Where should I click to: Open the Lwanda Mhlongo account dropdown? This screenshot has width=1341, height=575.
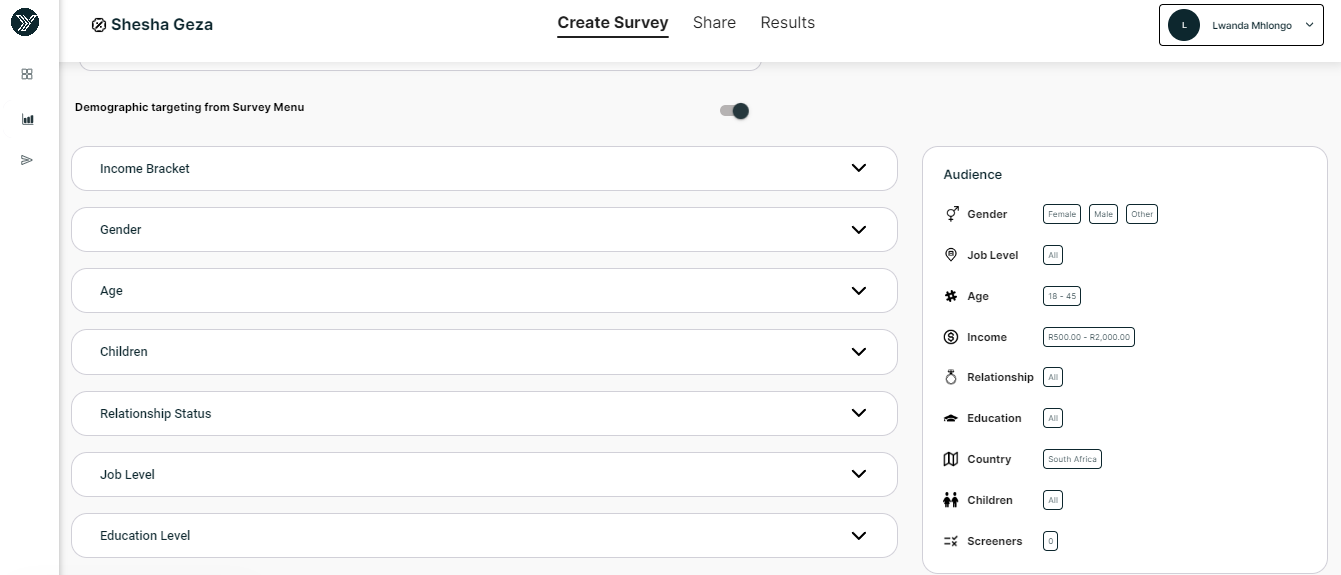(x=1241, y=25)
